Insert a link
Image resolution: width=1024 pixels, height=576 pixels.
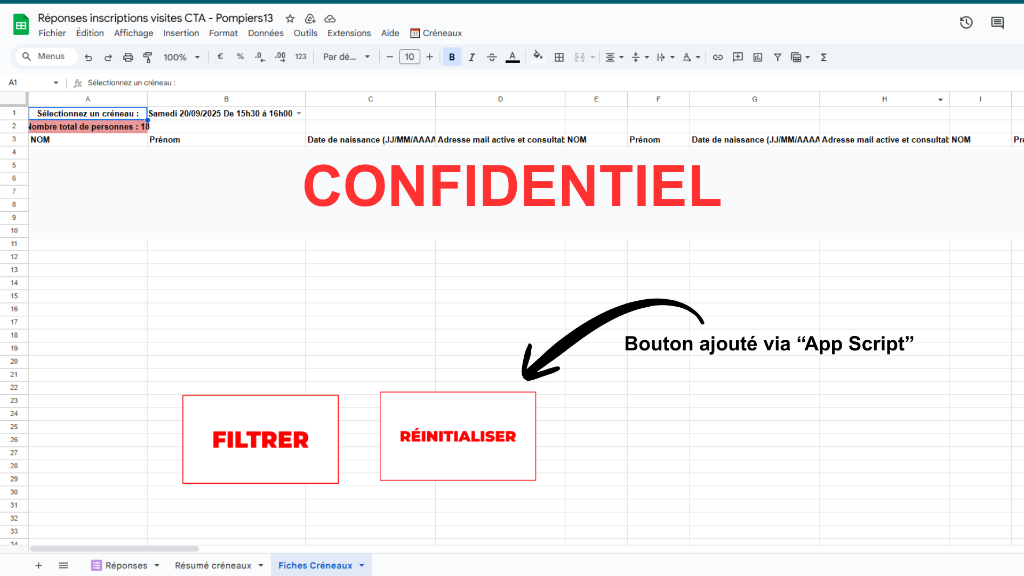click(718, 57)
